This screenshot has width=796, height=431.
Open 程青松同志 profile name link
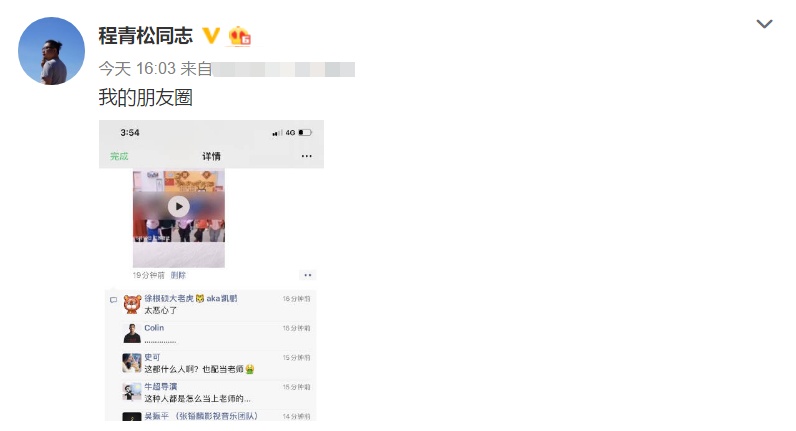pos(146,36)
